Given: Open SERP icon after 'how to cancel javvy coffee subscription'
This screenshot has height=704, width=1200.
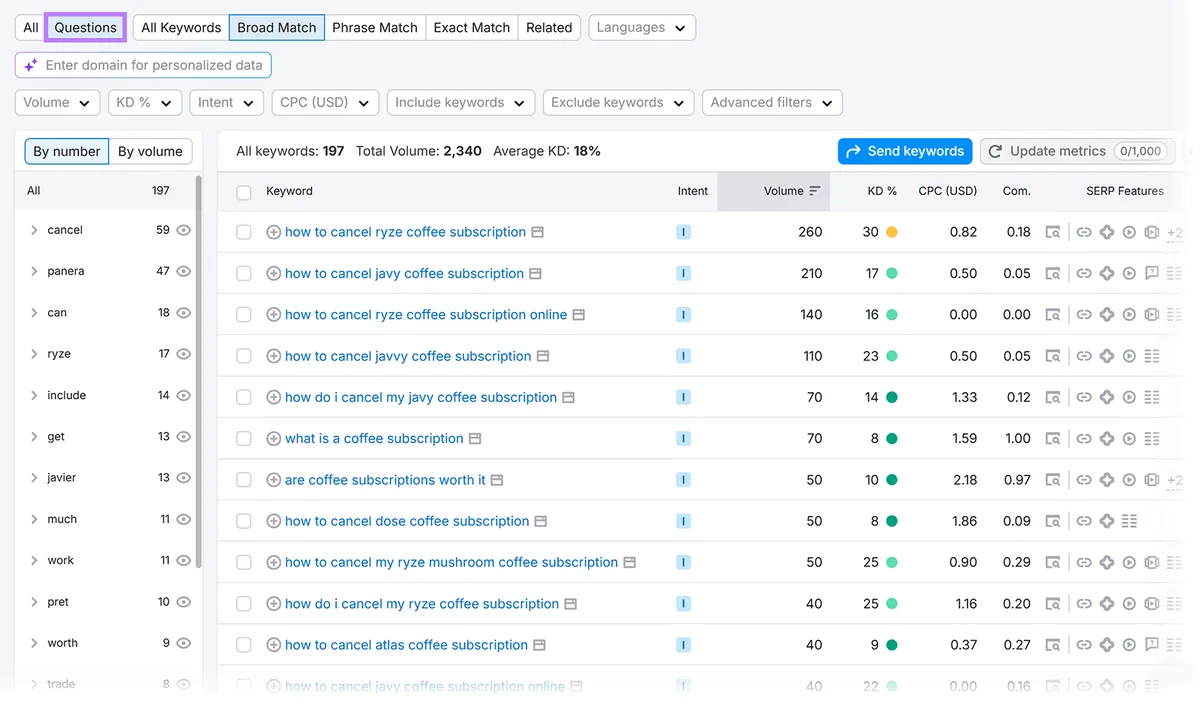Looking at the screenshot, I should [x=543, y=356].
